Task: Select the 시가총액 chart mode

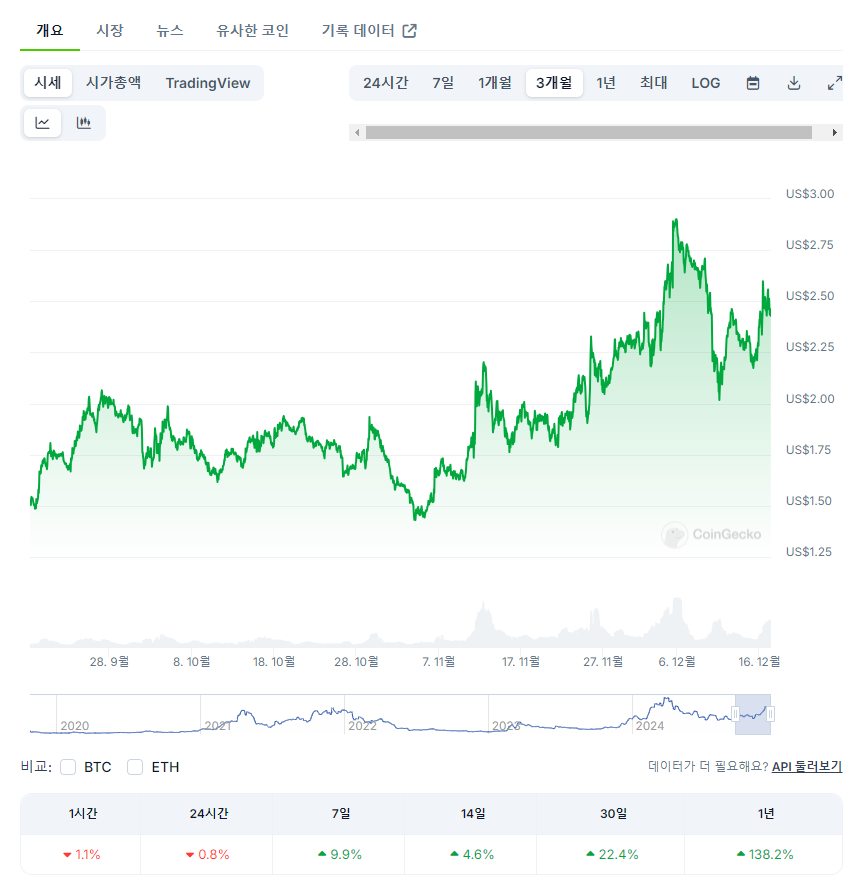Action: click(x=113, y=83)
